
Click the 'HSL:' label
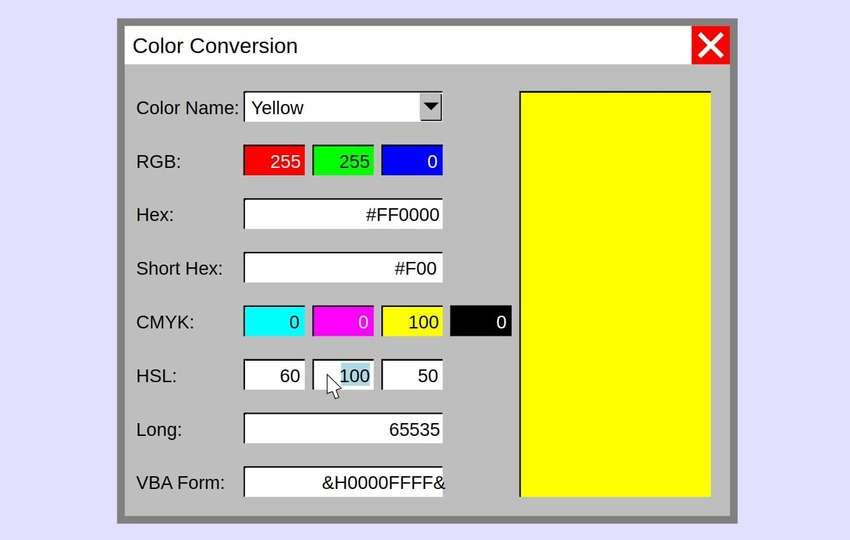(156, 376)
